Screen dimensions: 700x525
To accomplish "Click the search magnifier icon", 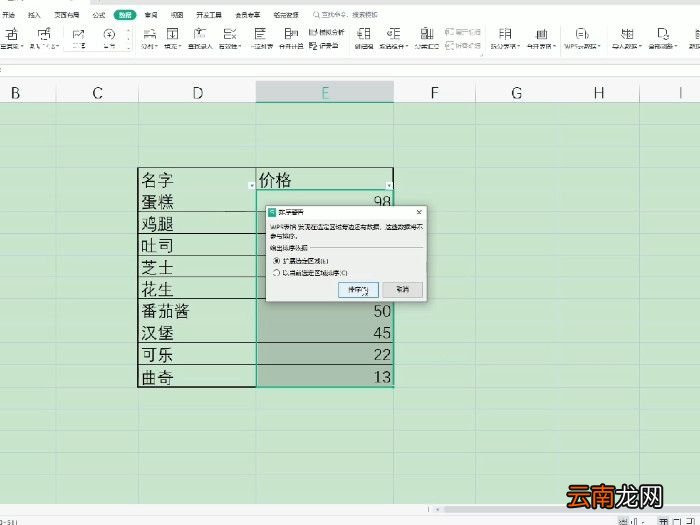I will point(316,15).
